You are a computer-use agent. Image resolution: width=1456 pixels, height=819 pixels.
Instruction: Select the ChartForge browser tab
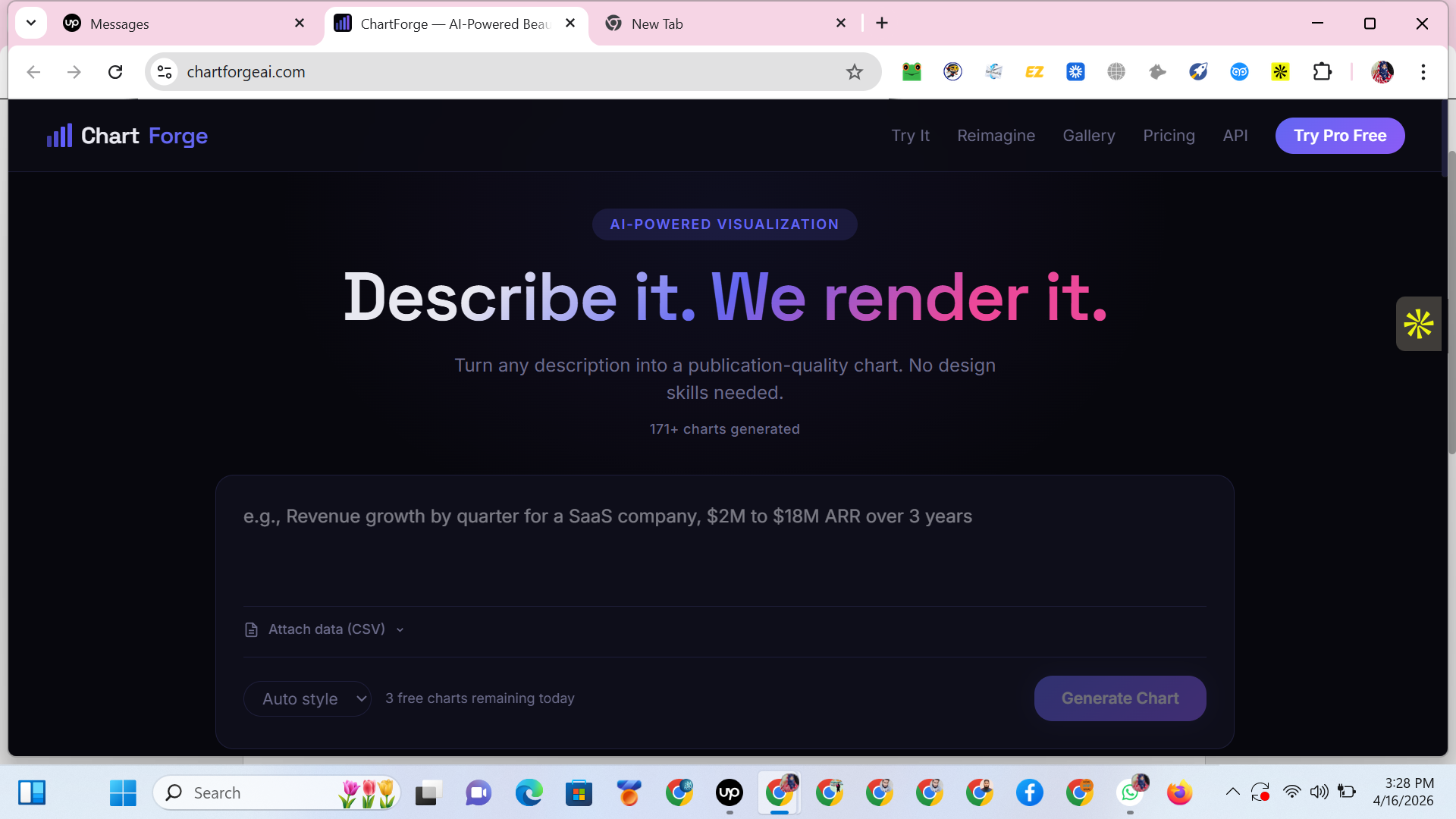[456, 24]
